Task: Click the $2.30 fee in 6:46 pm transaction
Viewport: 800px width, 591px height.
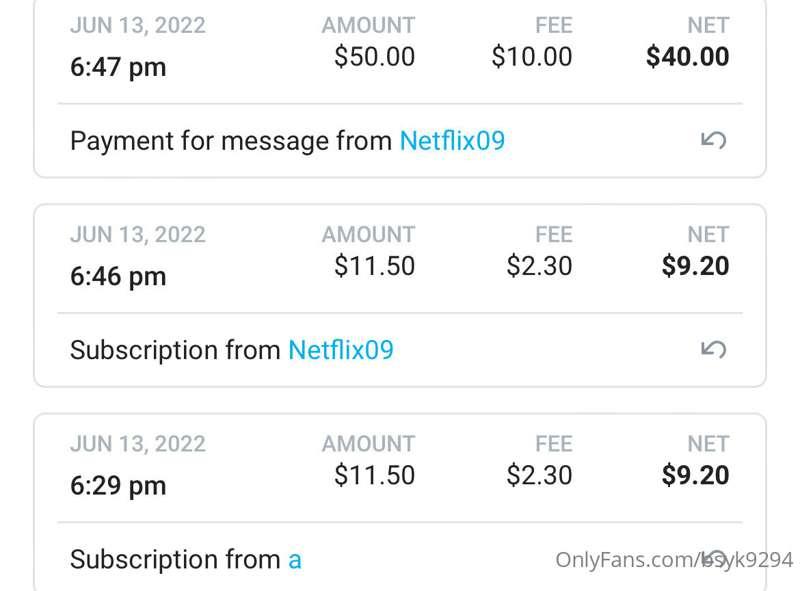Action: (x=539, y=266)
